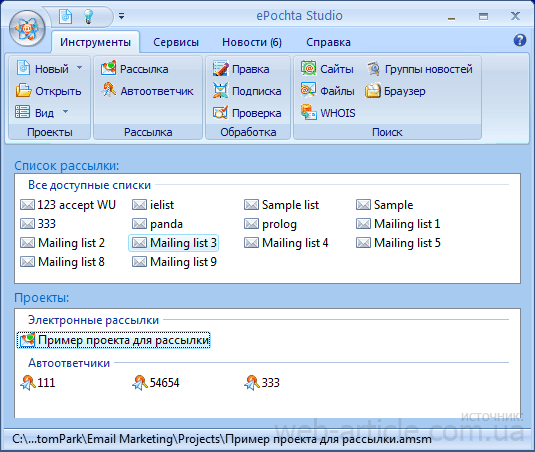Select the Mailing list 3 item
This screenshot has width=535, height=452.
point(173,243)
